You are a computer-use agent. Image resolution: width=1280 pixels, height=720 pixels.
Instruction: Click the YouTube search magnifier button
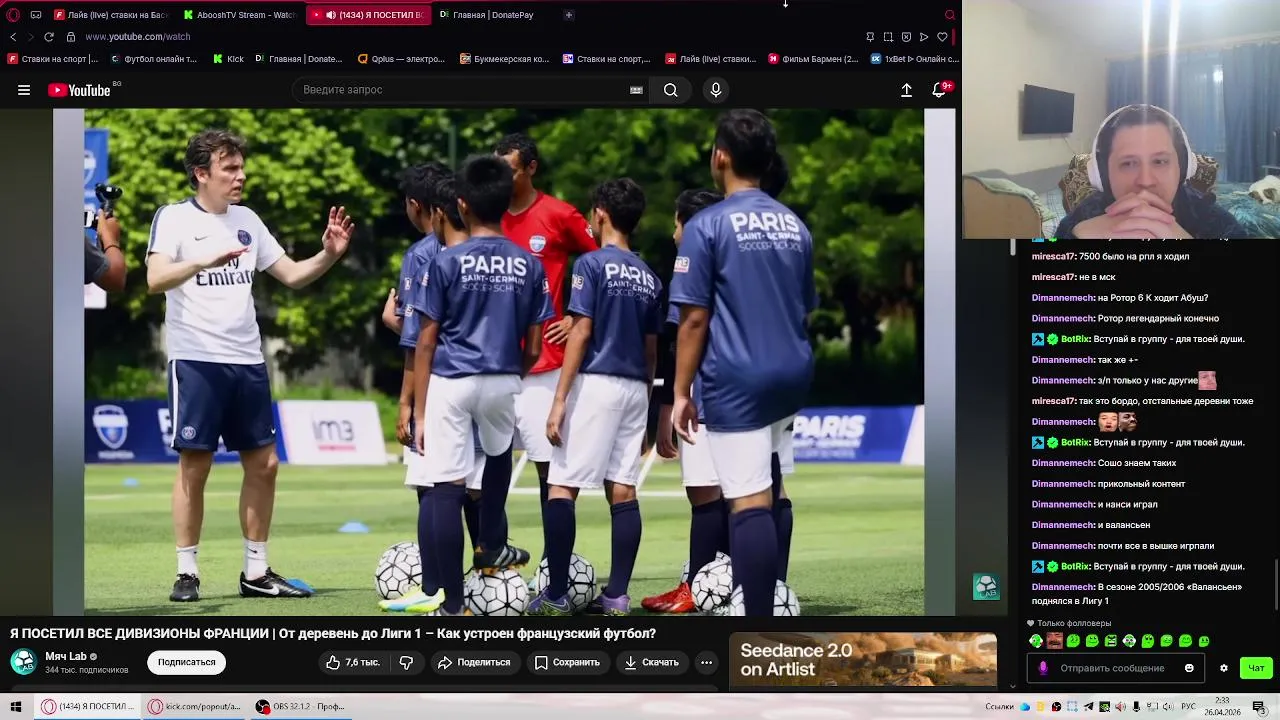point(671,90)
